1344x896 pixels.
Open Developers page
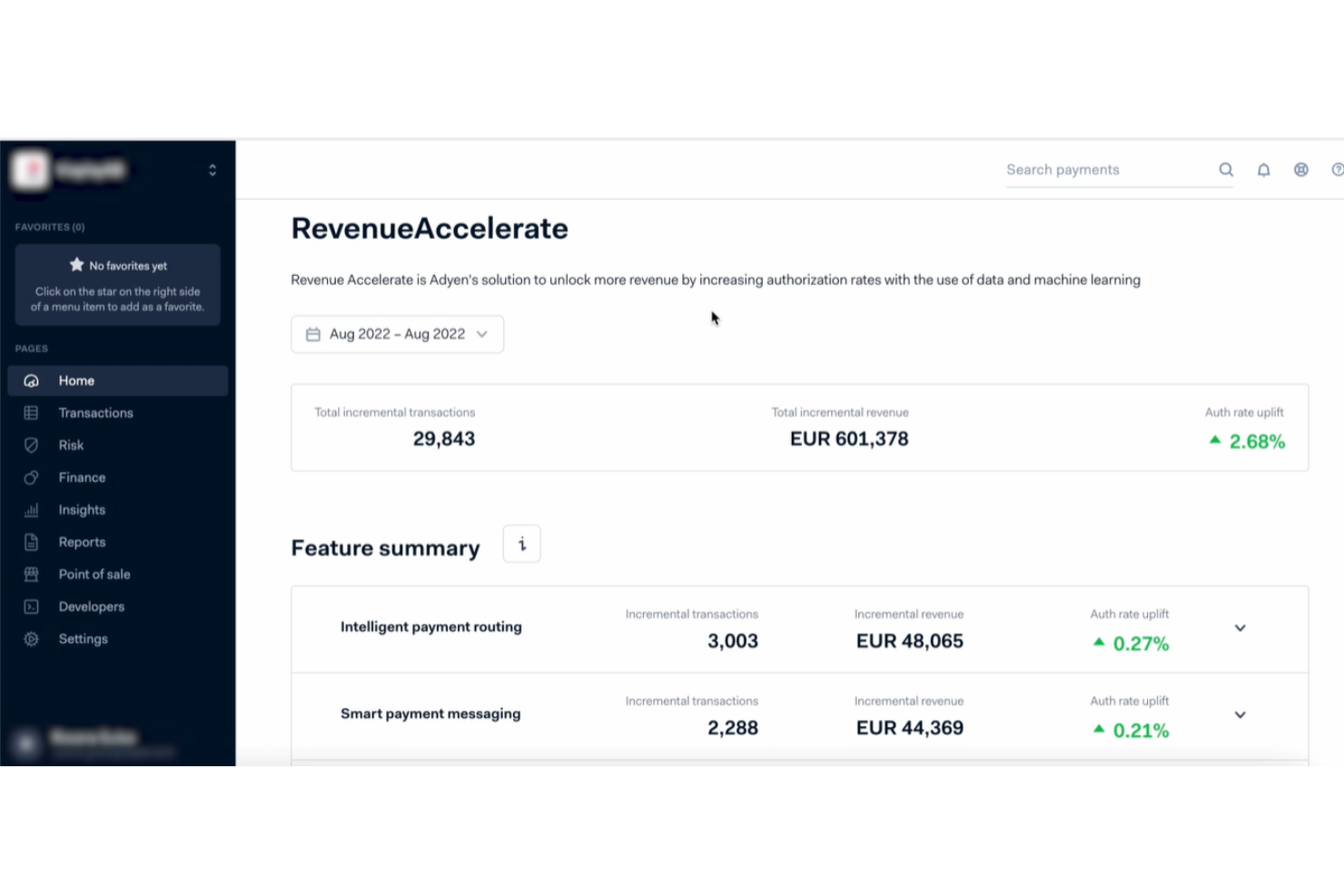118,606
